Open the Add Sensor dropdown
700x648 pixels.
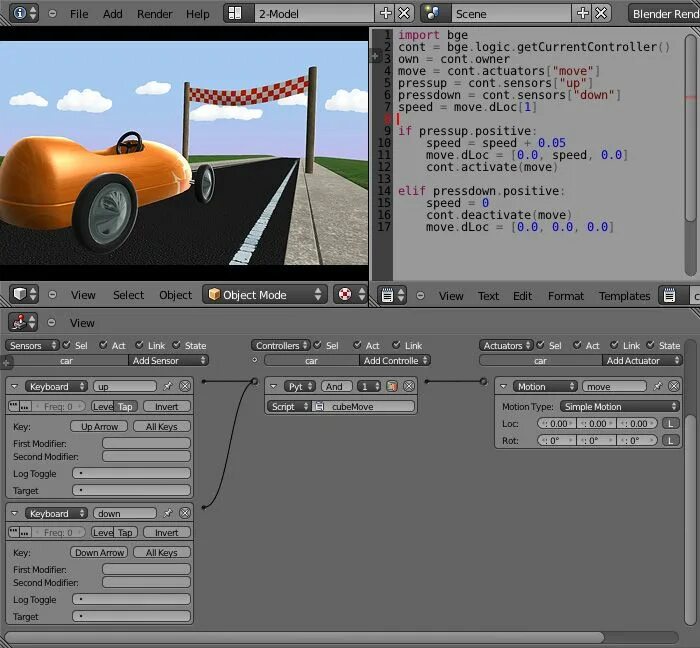point(168,361)
